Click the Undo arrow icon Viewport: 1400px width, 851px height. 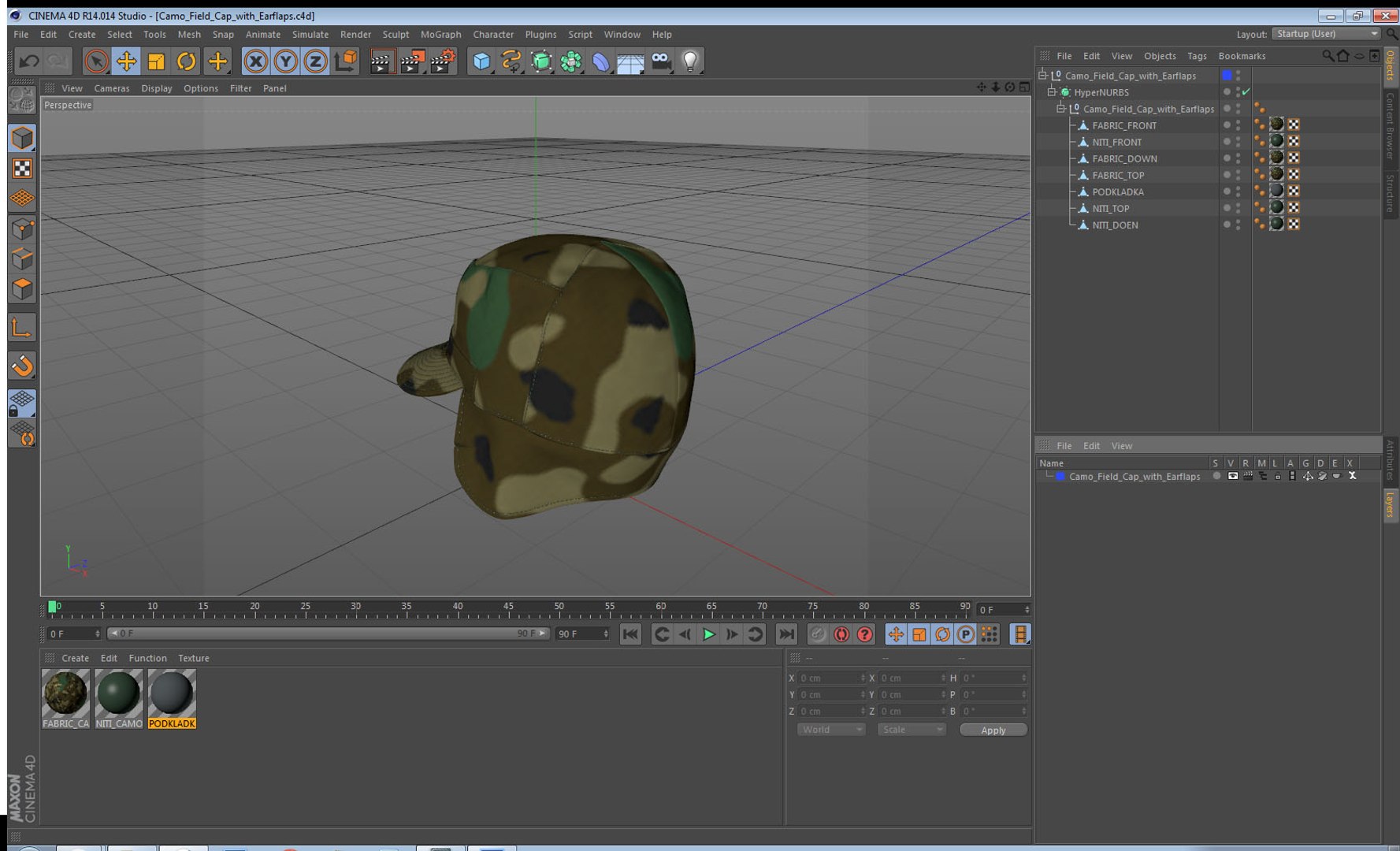[x=29, y=61]
